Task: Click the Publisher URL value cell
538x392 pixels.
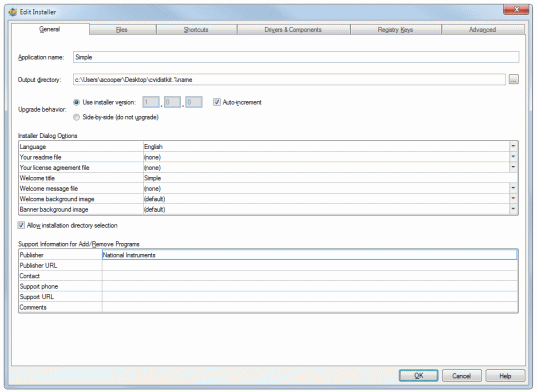Action: tap(309, 265)
